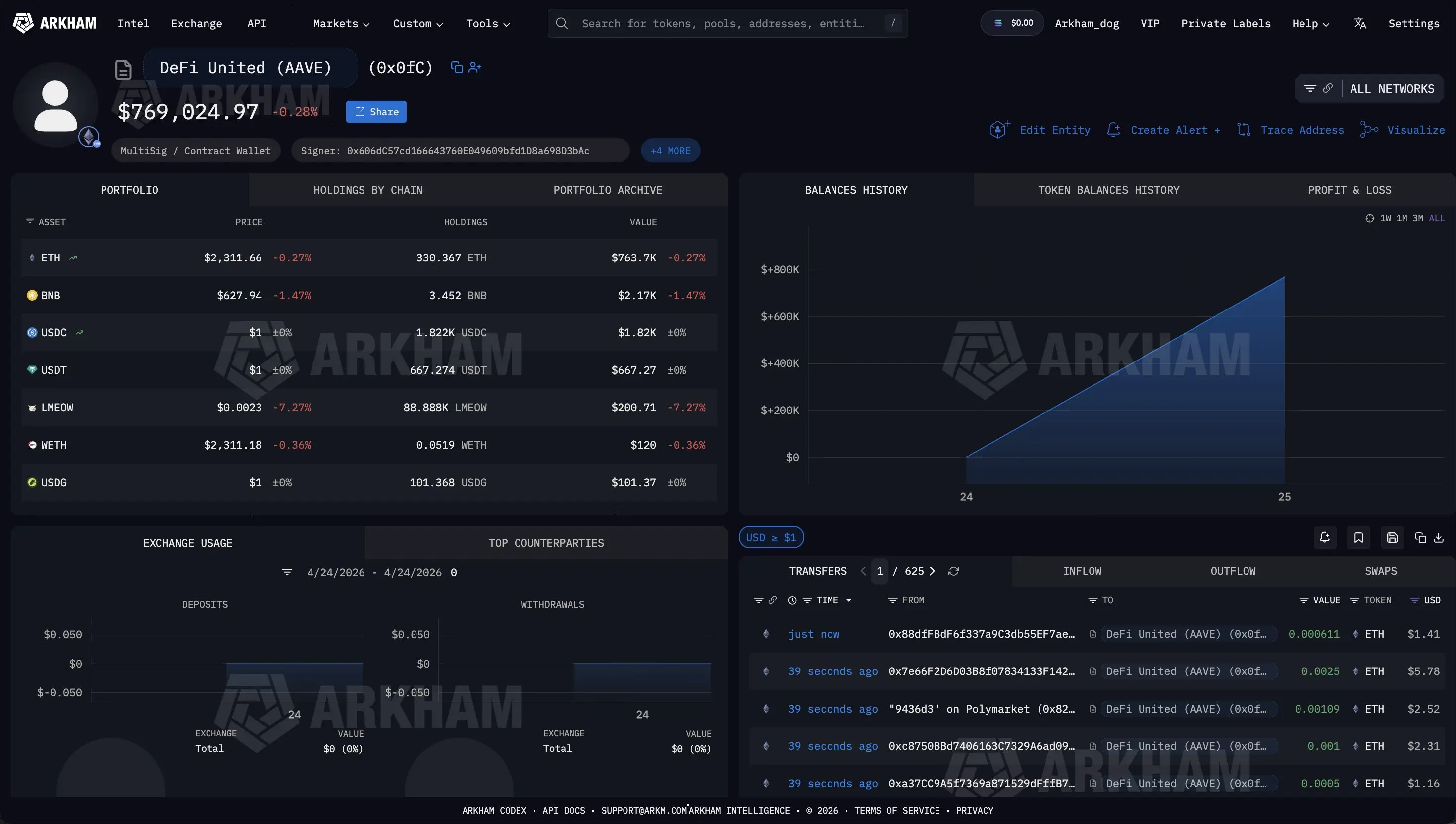
Task: Copy the wallet address icon
Action: (x=456, y=67)
